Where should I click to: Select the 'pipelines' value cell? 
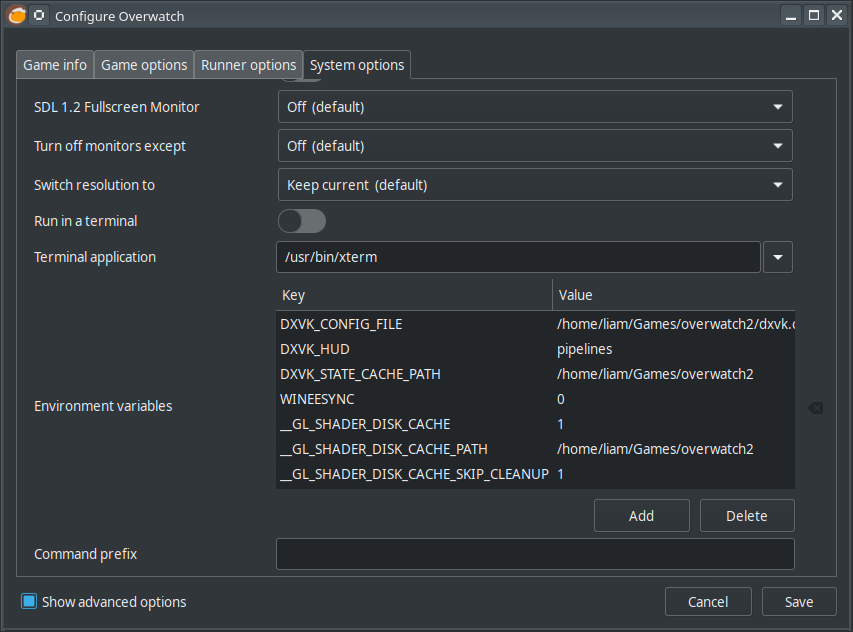pos(674,349)
